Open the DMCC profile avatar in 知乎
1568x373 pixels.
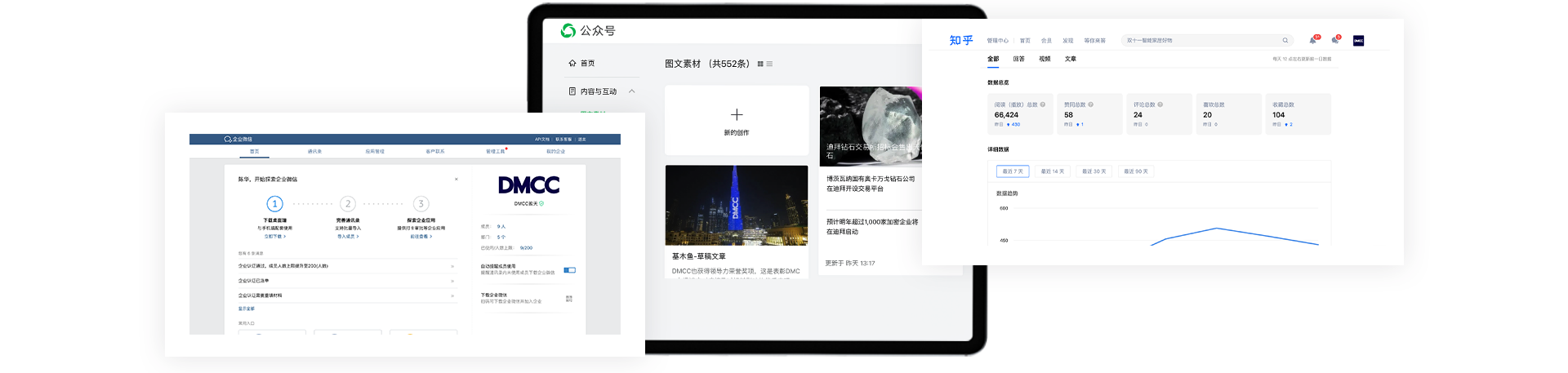click(x=1359, y=41)
